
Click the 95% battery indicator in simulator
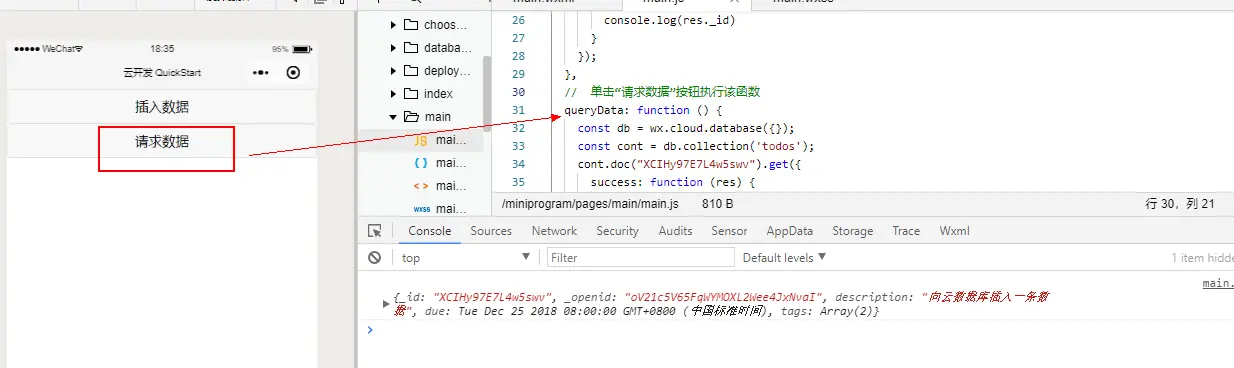tap(292, 48)
